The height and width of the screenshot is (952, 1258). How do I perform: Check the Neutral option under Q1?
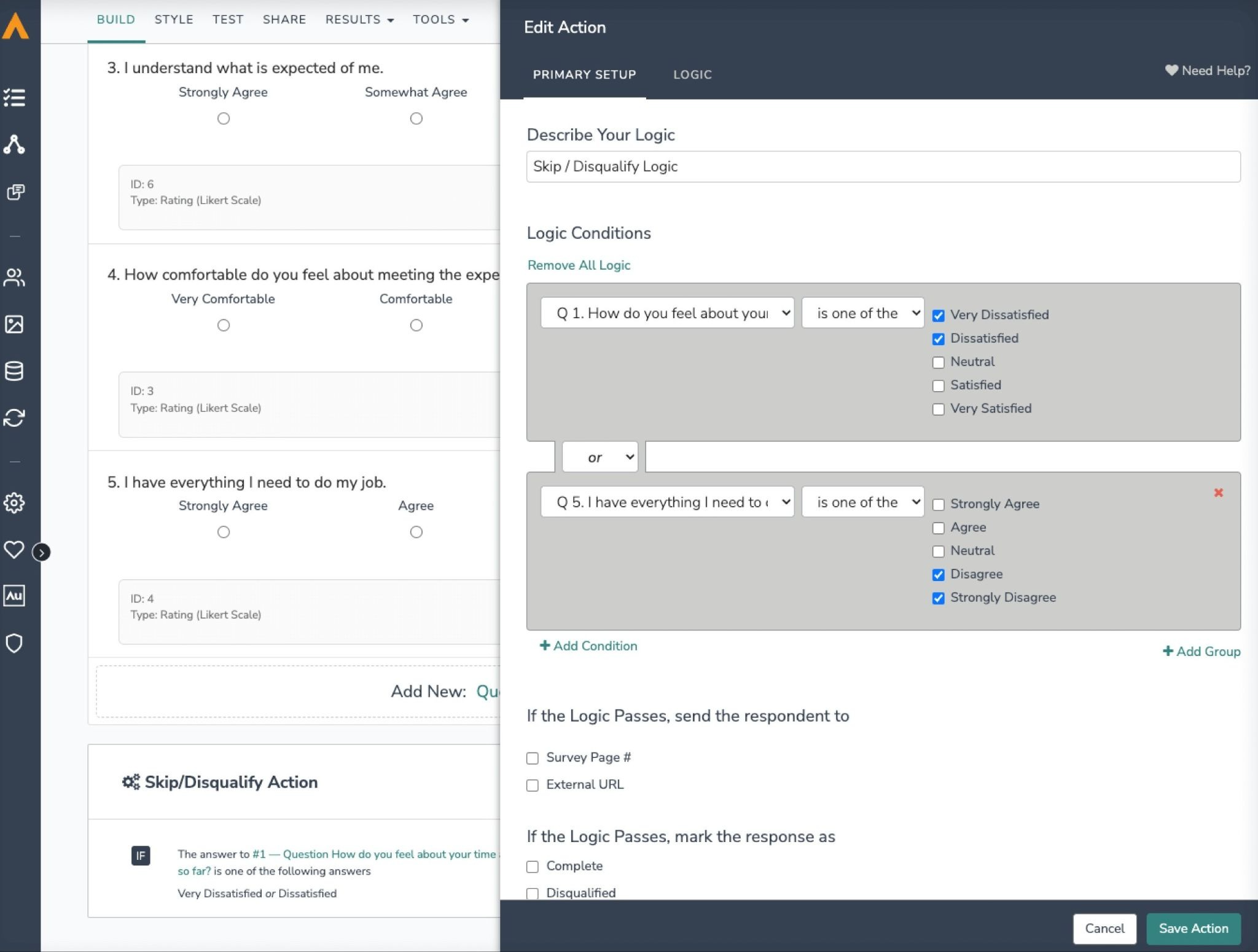point(938,362)
